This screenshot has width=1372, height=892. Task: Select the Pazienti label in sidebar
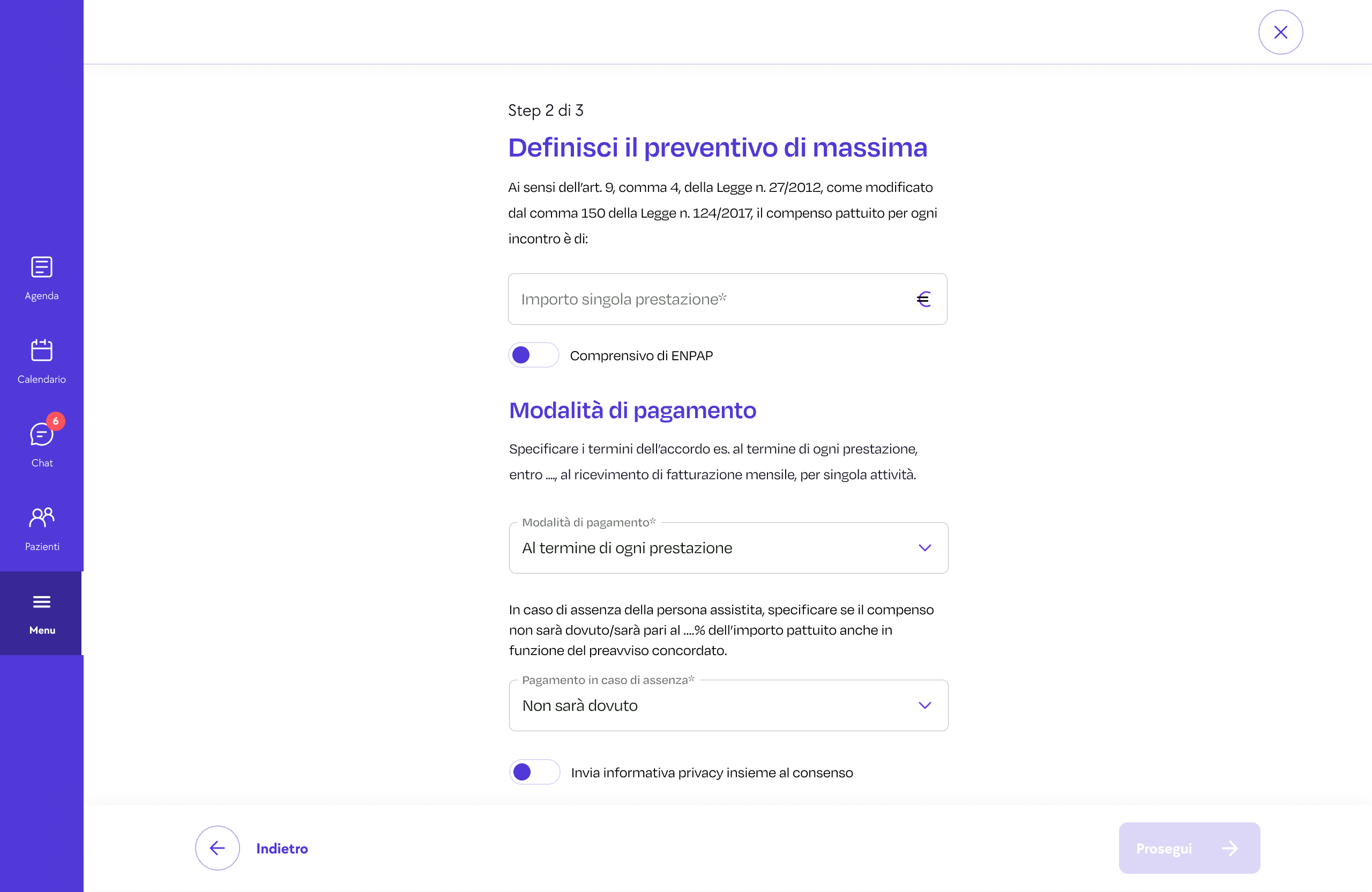click(42, 547)
